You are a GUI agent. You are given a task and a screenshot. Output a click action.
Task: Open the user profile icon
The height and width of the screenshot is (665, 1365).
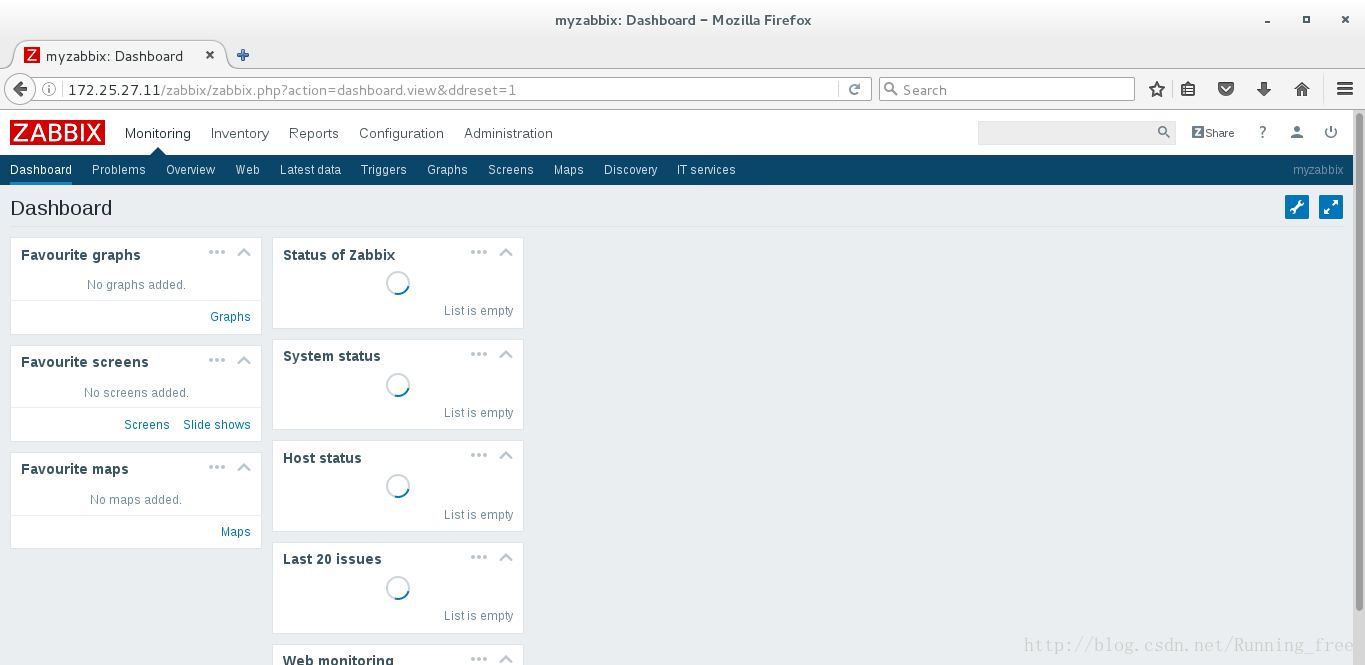[1297, 132]
